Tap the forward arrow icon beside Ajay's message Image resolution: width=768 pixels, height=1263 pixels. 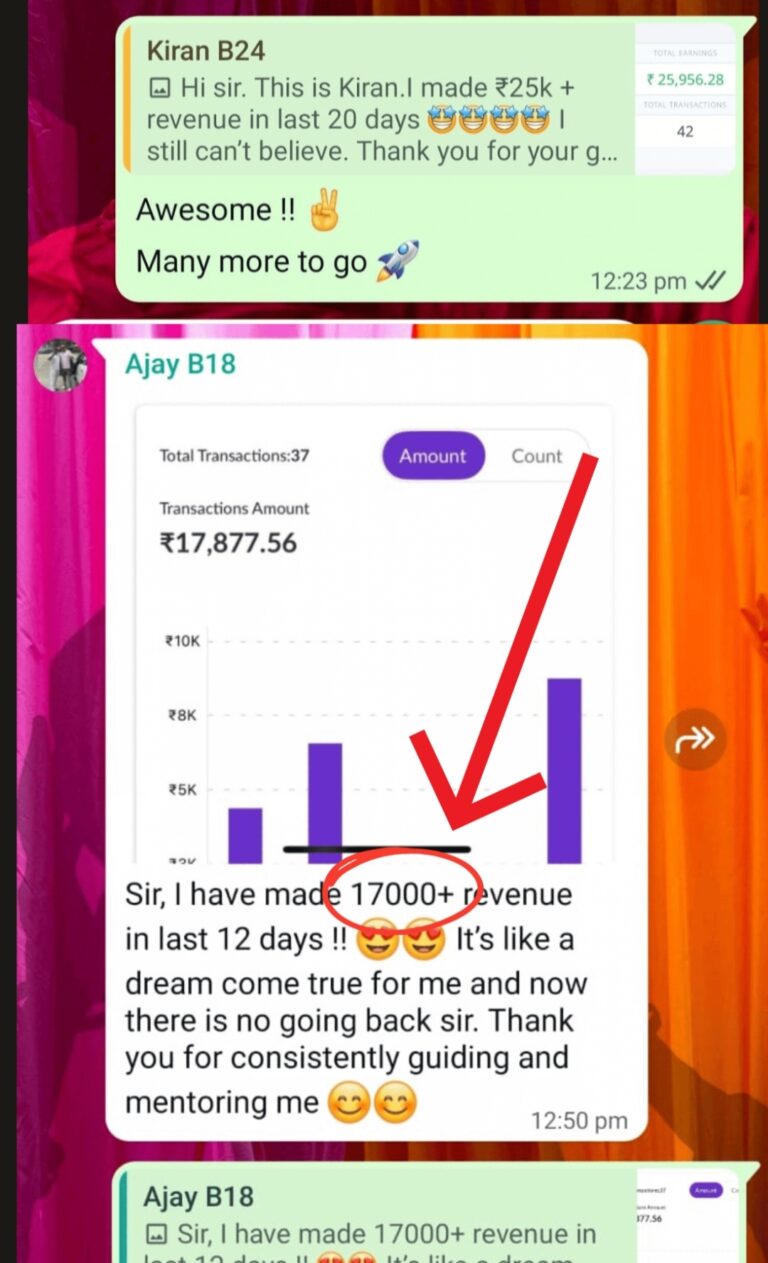coord(695,739)
